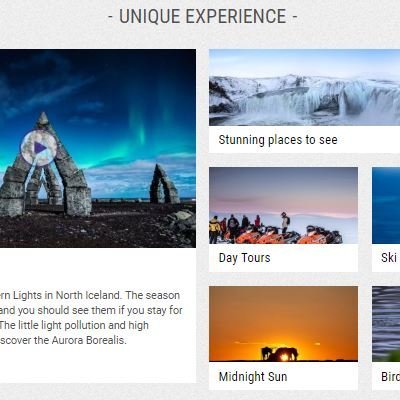Click the large stone arch in aurora photo
The width and height of the screenshot is (400, 400).
43,166
